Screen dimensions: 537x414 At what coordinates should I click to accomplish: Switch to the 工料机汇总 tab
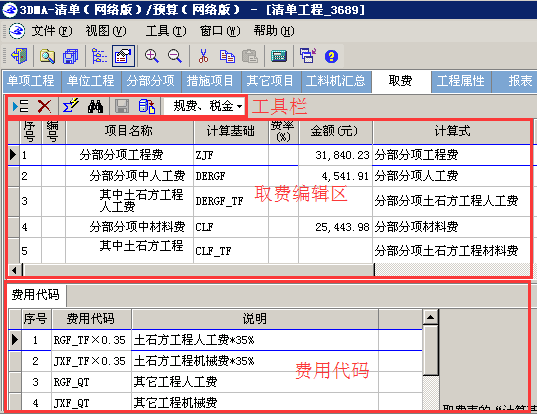coord(336,81)
